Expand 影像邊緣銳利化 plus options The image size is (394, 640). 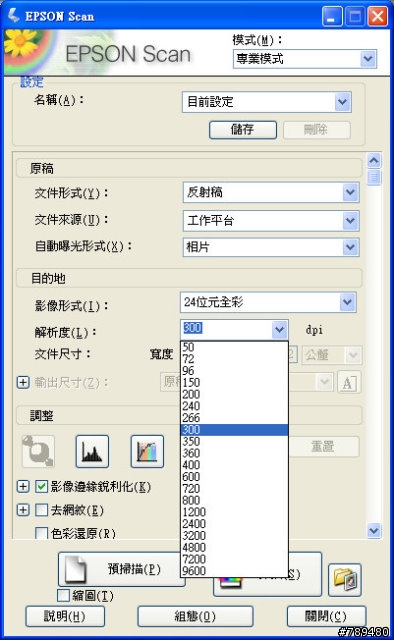pos(23,487)
